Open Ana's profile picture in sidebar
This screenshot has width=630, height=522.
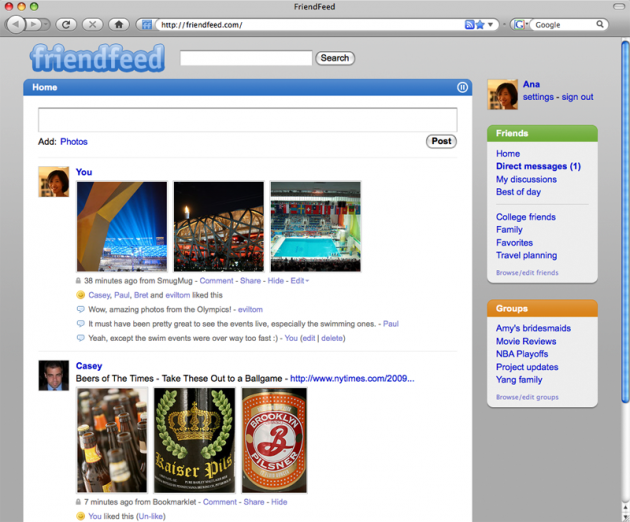[x=503, y=94]
